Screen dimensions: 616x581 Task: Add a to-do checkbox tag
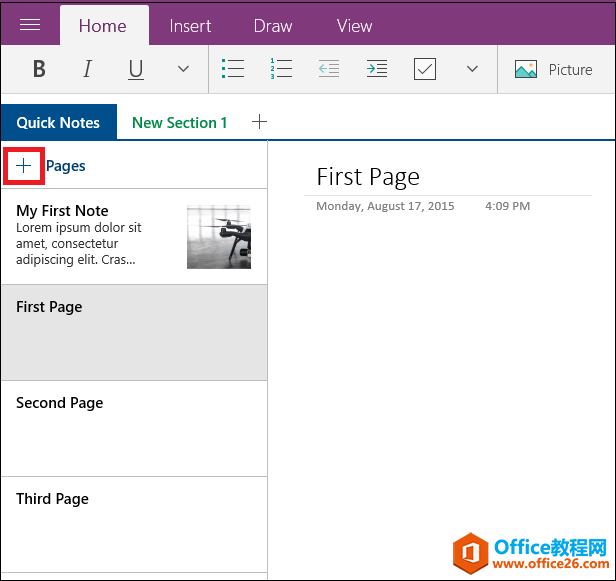tap(424, 70)
